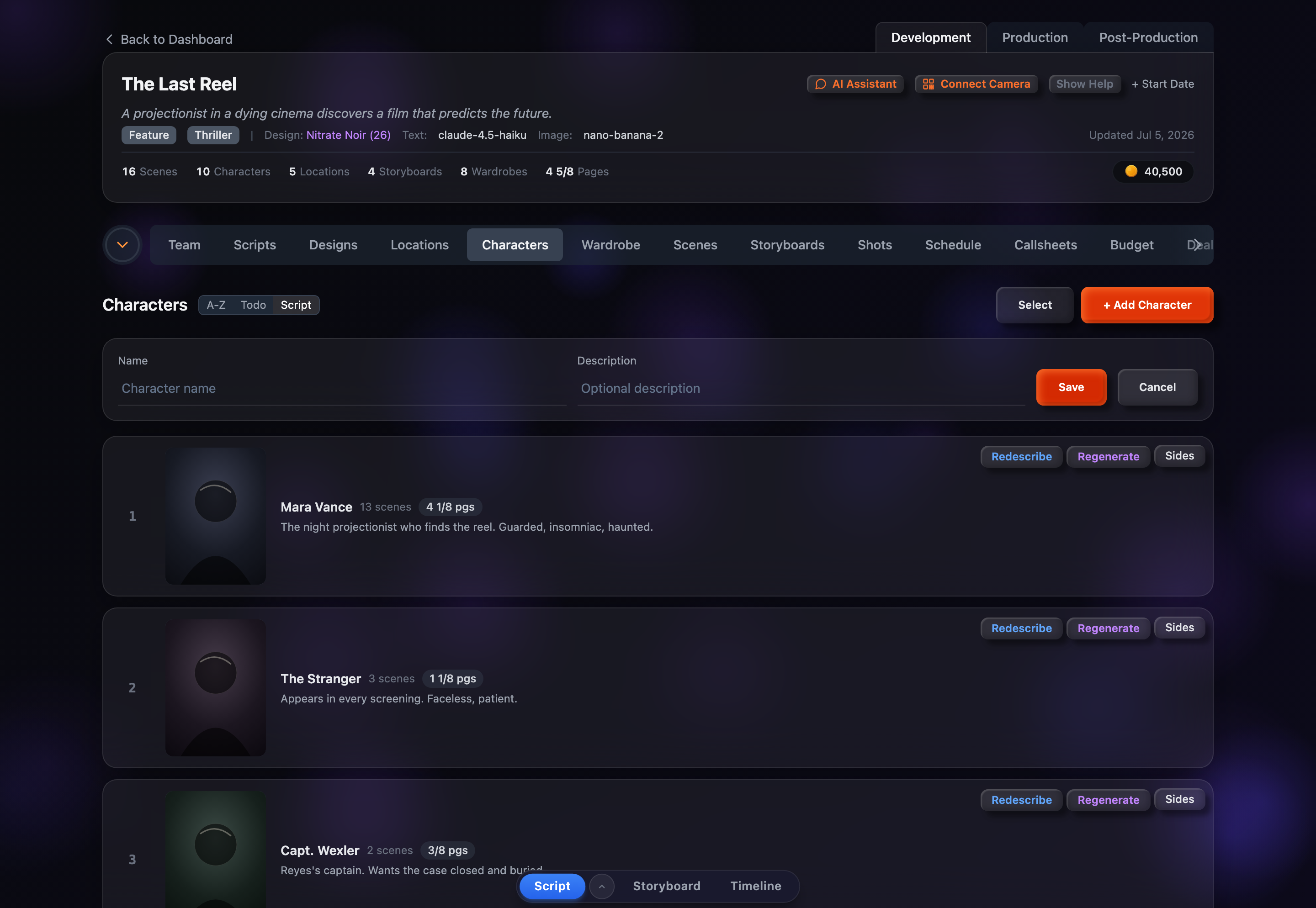Regenerate Mara Vance's image
Viewport: 1316px width, 908px height.
[x=1108, y=457]
